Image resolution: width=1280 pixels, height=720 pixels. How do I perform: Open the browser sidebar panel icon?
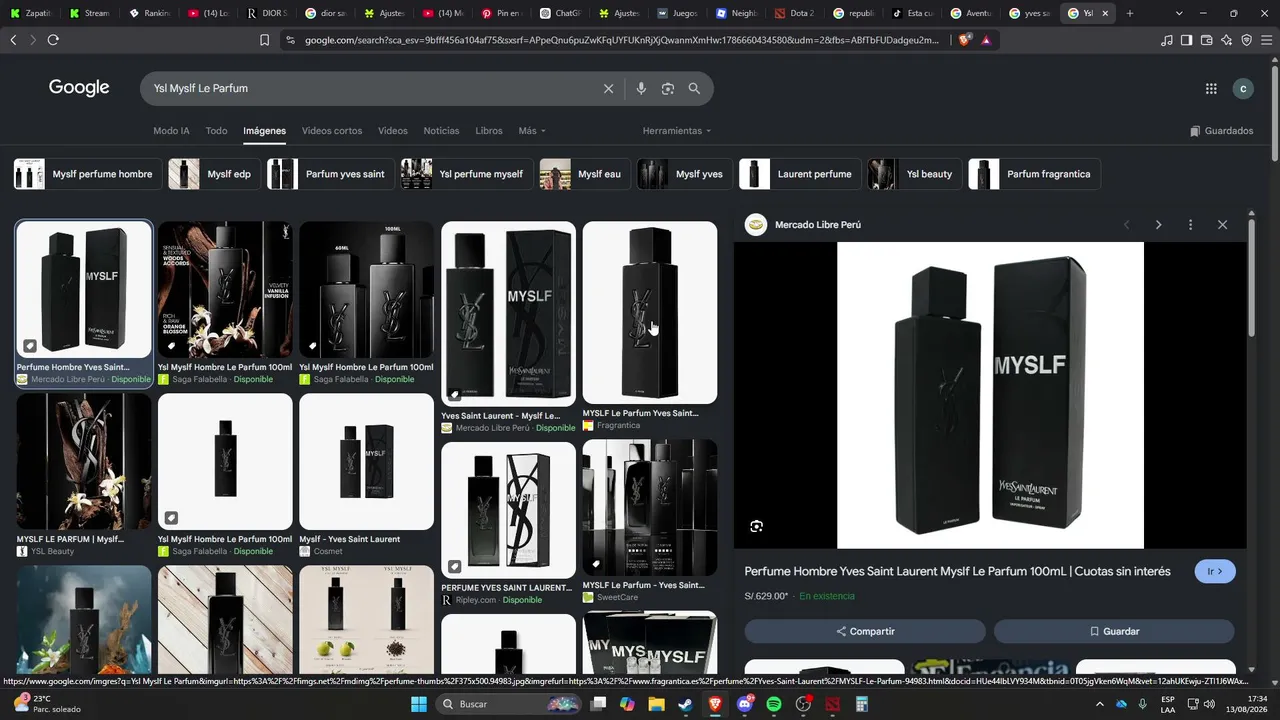coord(1186,40)
